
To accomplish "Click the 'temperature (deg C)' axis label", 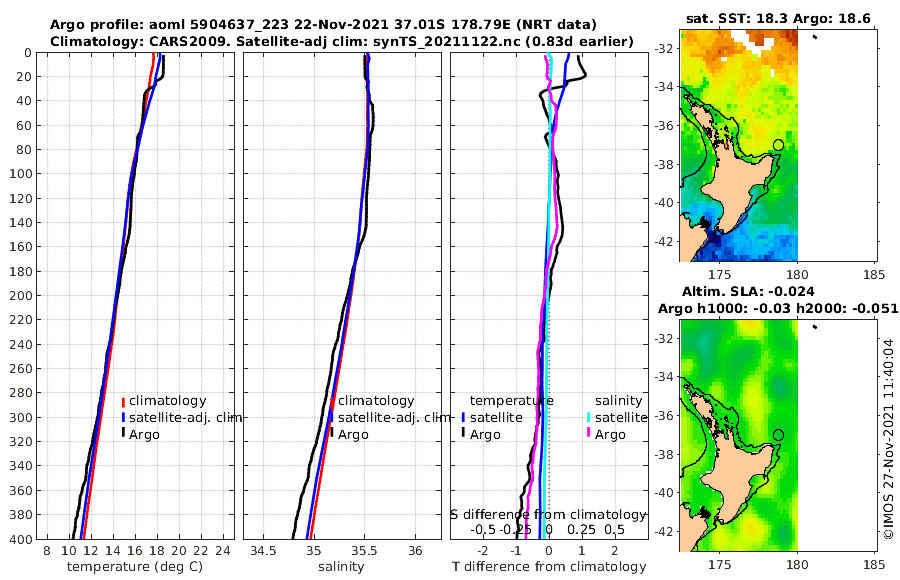I will (x=135, y=567).
